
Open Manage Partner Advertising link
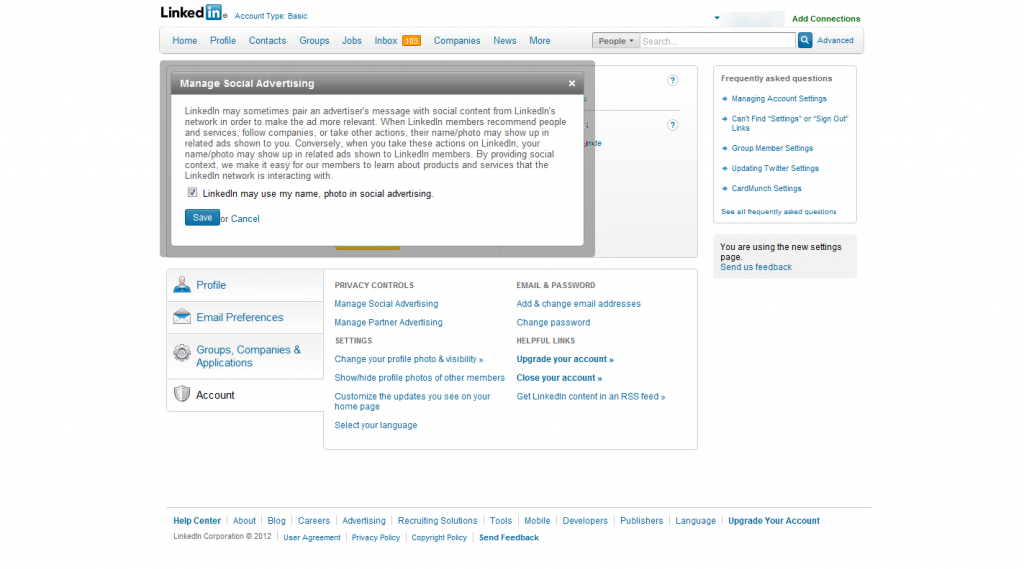point(388,322)
